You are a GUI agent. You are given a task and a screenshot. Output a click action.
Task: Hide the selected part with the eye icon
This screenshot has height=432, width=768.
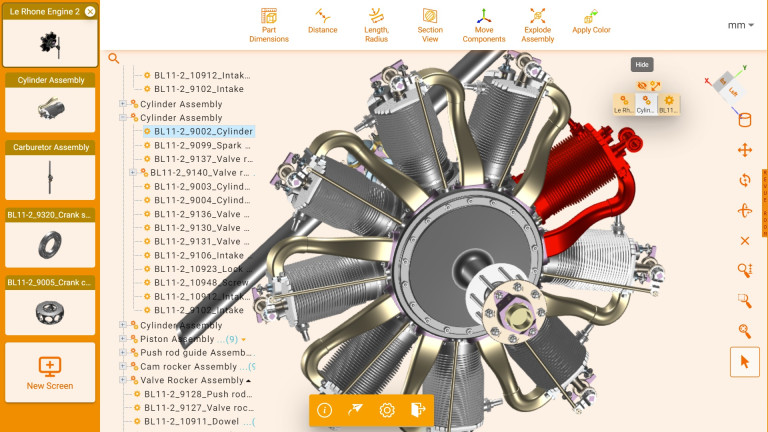pyautogui.click(x=642, y=86)
